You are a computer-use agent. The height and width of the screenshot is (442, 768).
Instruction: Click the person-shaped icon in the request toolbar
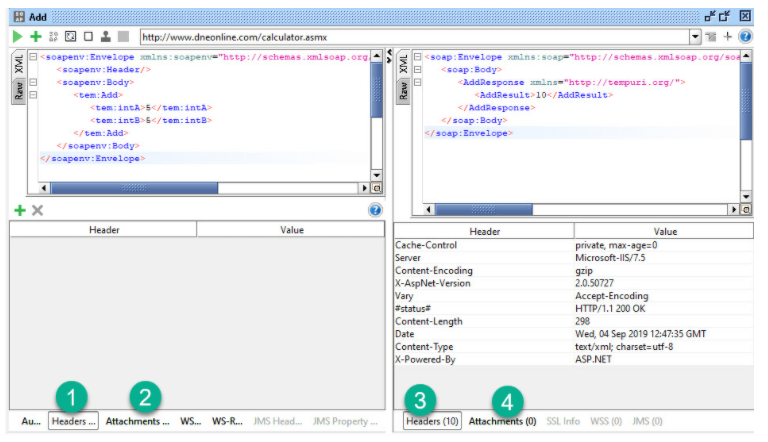(x=105, y=36)
